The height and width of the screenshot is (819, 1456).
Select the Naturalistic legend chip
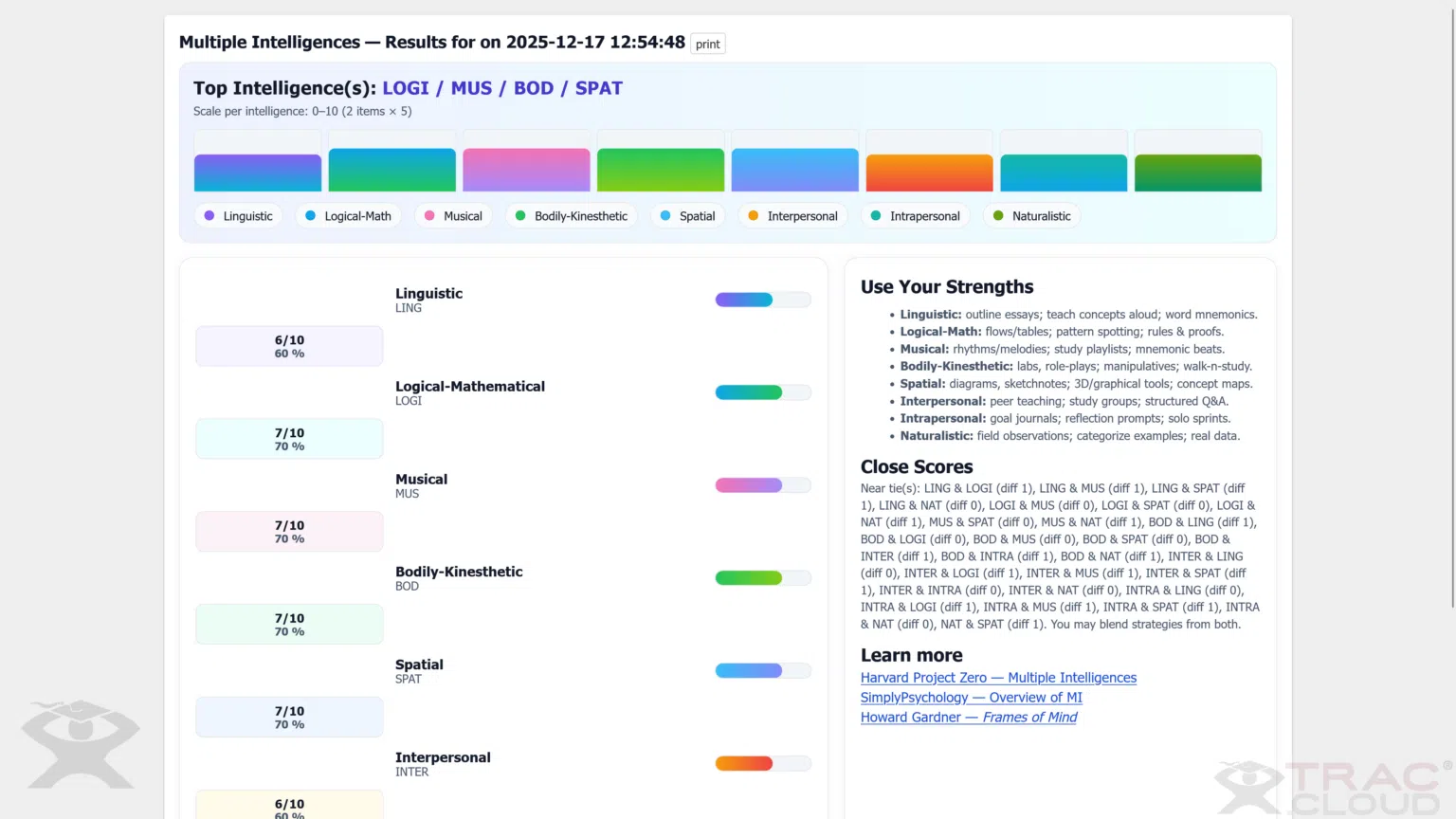click(x=1031, y=216)
